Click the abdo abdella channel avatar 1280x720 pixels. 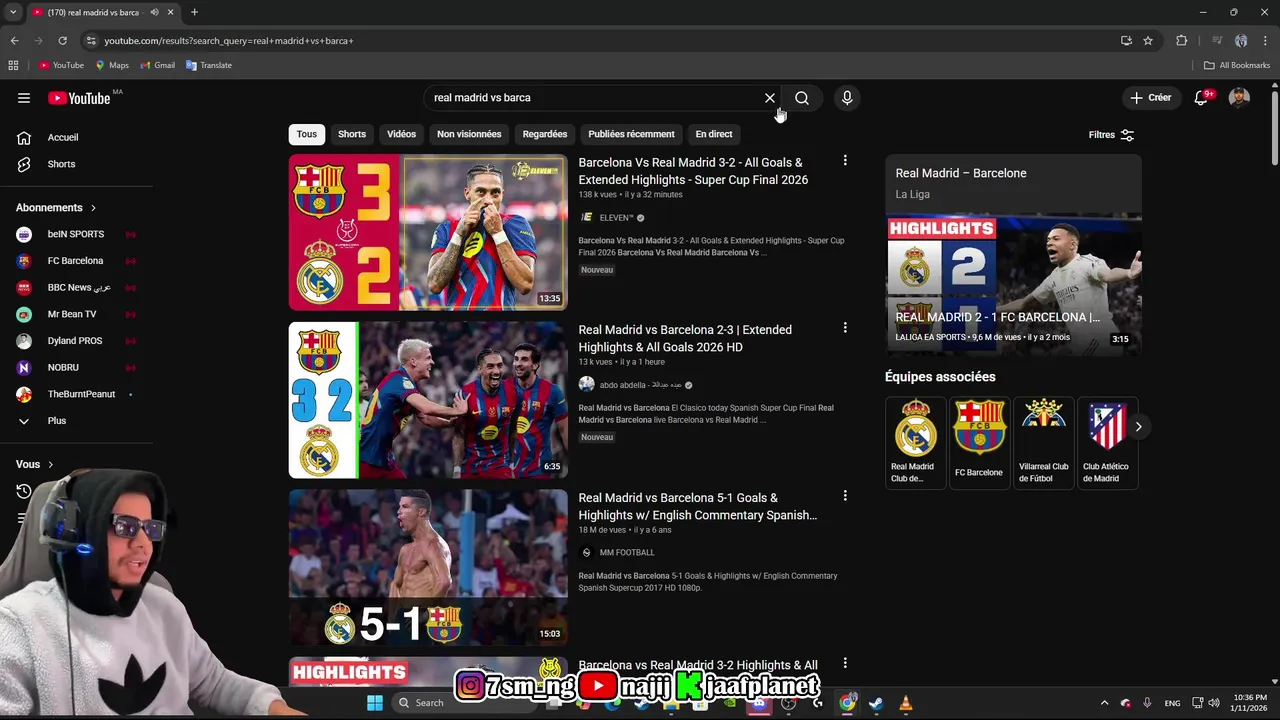[587, 385]
